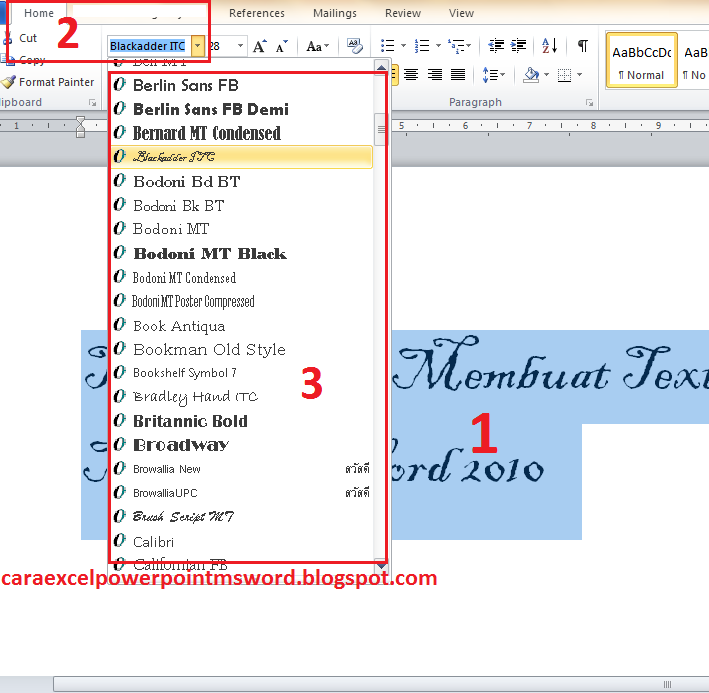Choose Browallia New font
The image size is (709, 693).
242,469
